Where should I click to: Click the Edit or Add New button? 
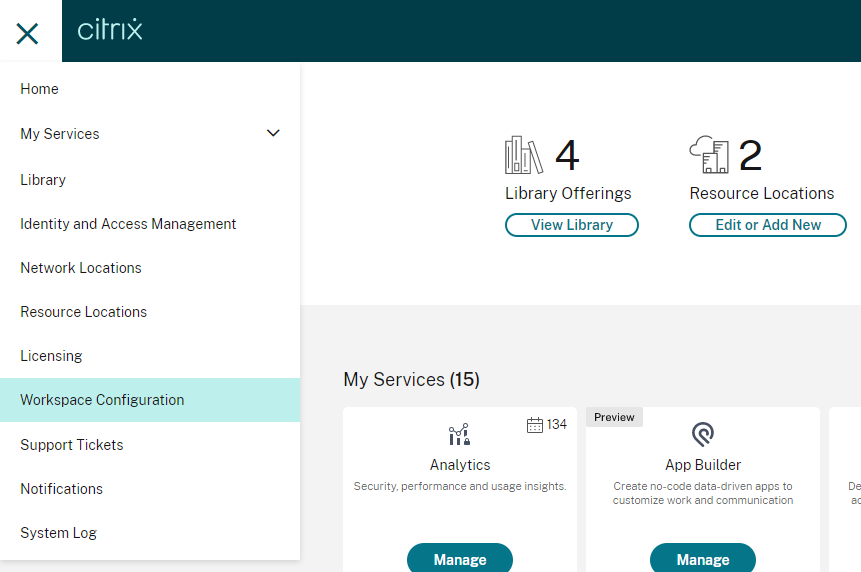[768, 225]
